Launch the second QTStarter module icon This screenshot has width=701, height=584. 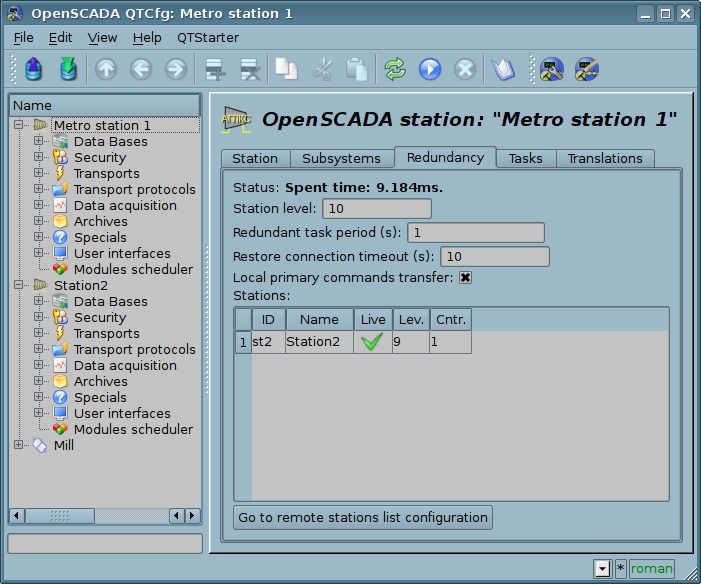point(587,69)
